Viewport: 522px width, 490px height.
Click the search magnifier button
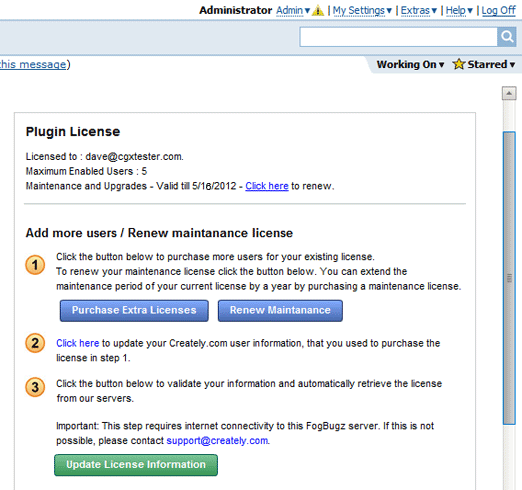[x=507, y=37]
